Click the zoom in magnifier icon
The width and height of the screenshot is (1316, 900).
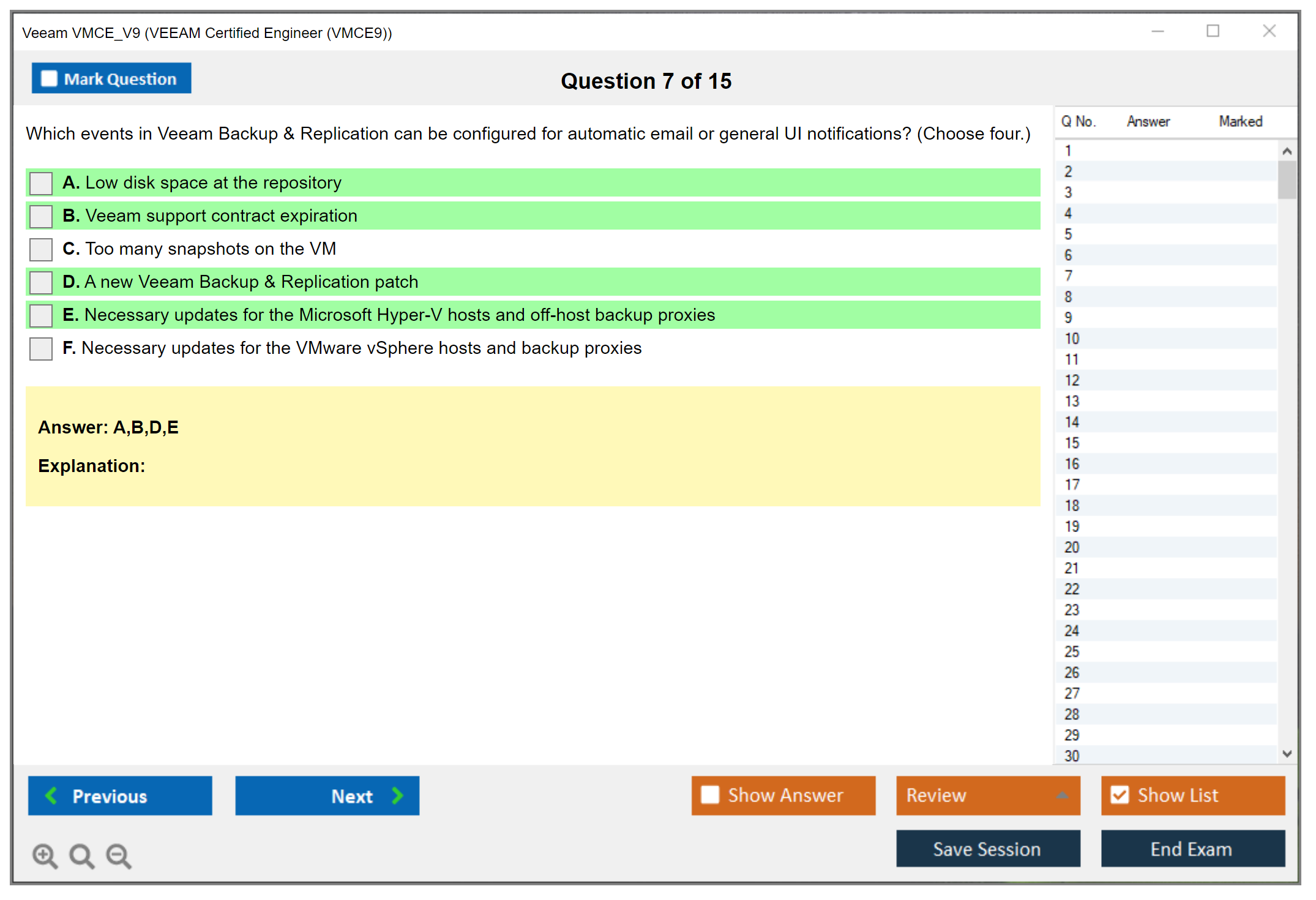(45, 855)
